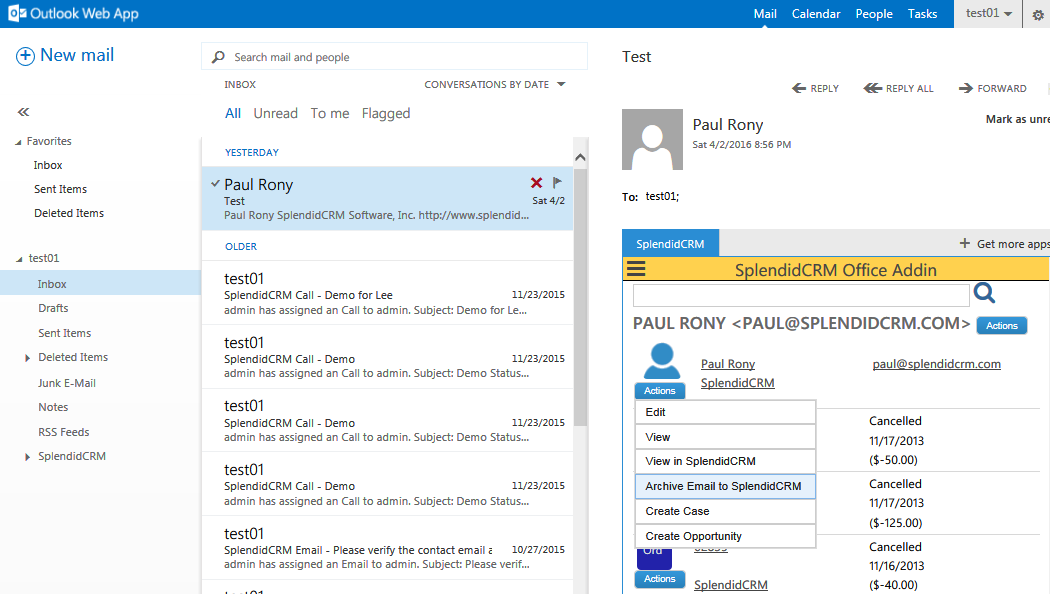Open Deleted Items under Favorites

(69, 214)
